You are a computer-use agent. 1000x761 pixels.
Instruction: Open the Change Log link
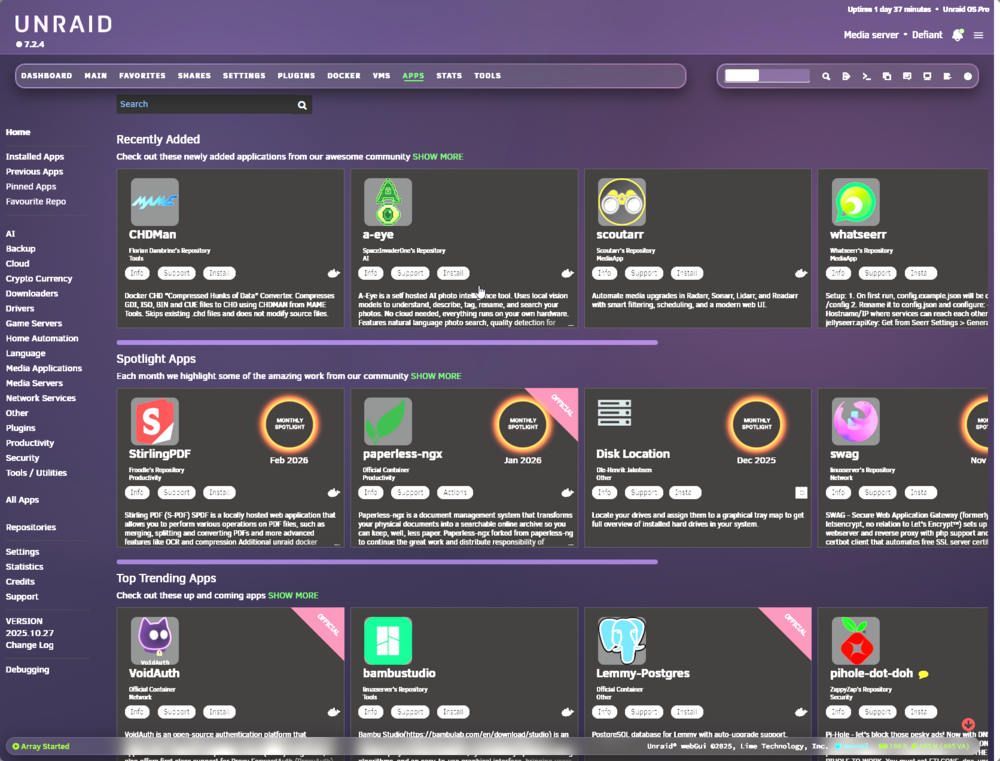[29, 646]
